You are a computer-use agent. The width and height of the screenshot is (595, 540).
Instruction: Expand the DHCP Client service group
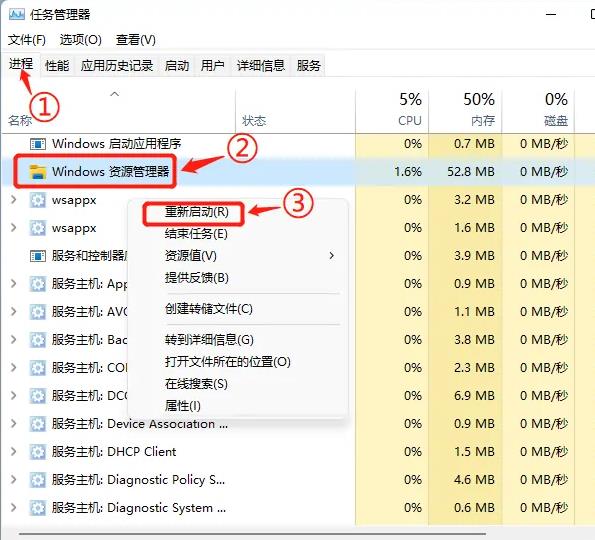14,452
